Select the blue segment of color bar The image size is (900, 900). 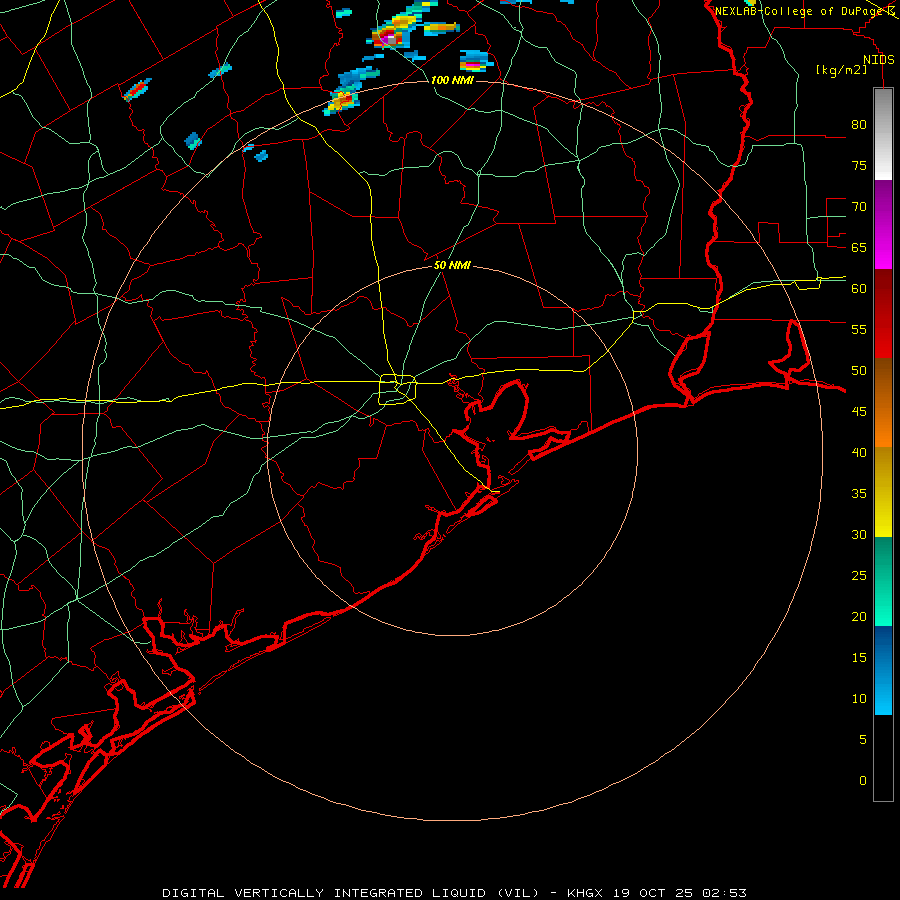point(883,670)
